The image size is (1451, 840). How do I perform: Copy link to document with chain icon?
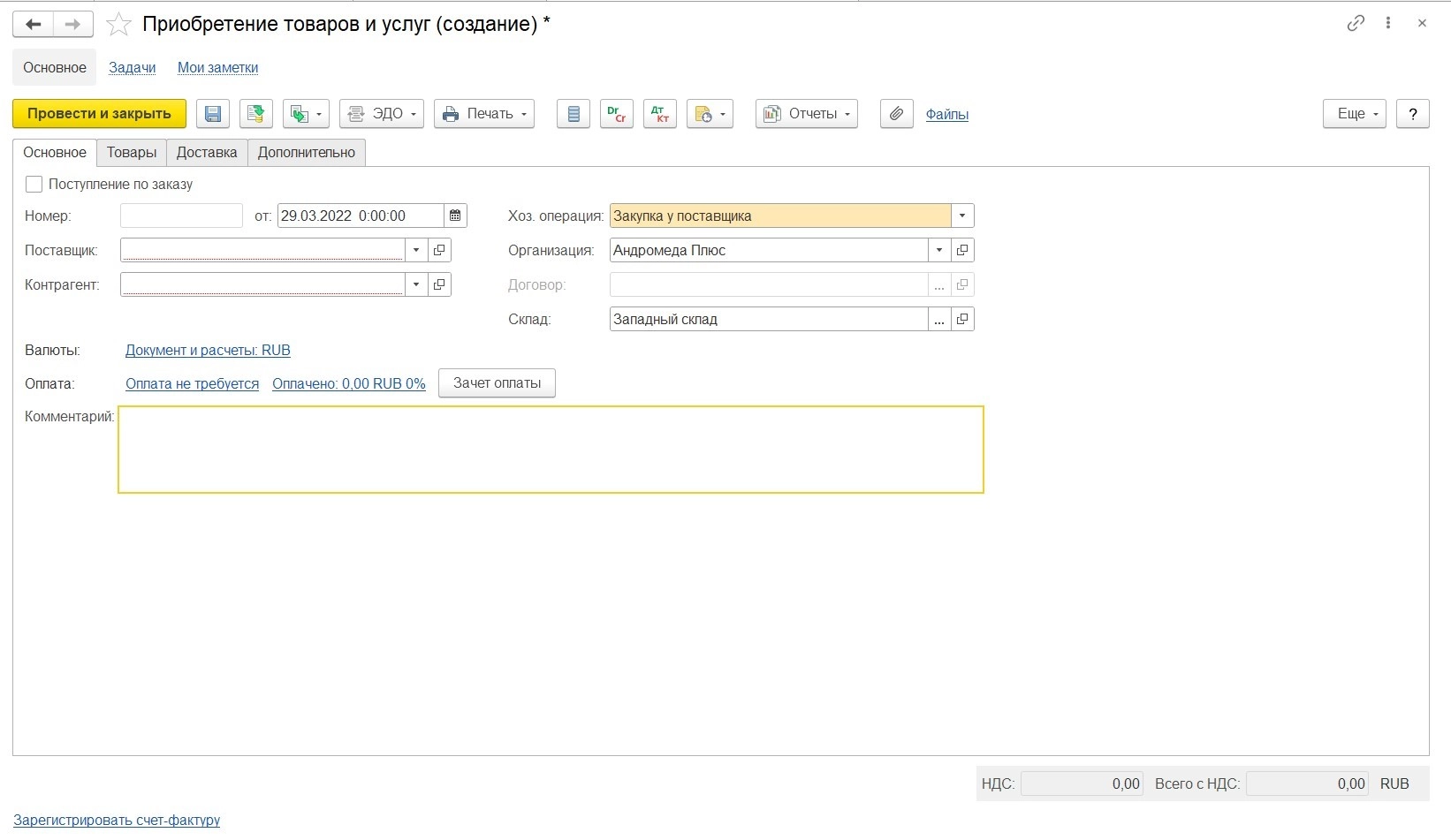click(1356, 24)
